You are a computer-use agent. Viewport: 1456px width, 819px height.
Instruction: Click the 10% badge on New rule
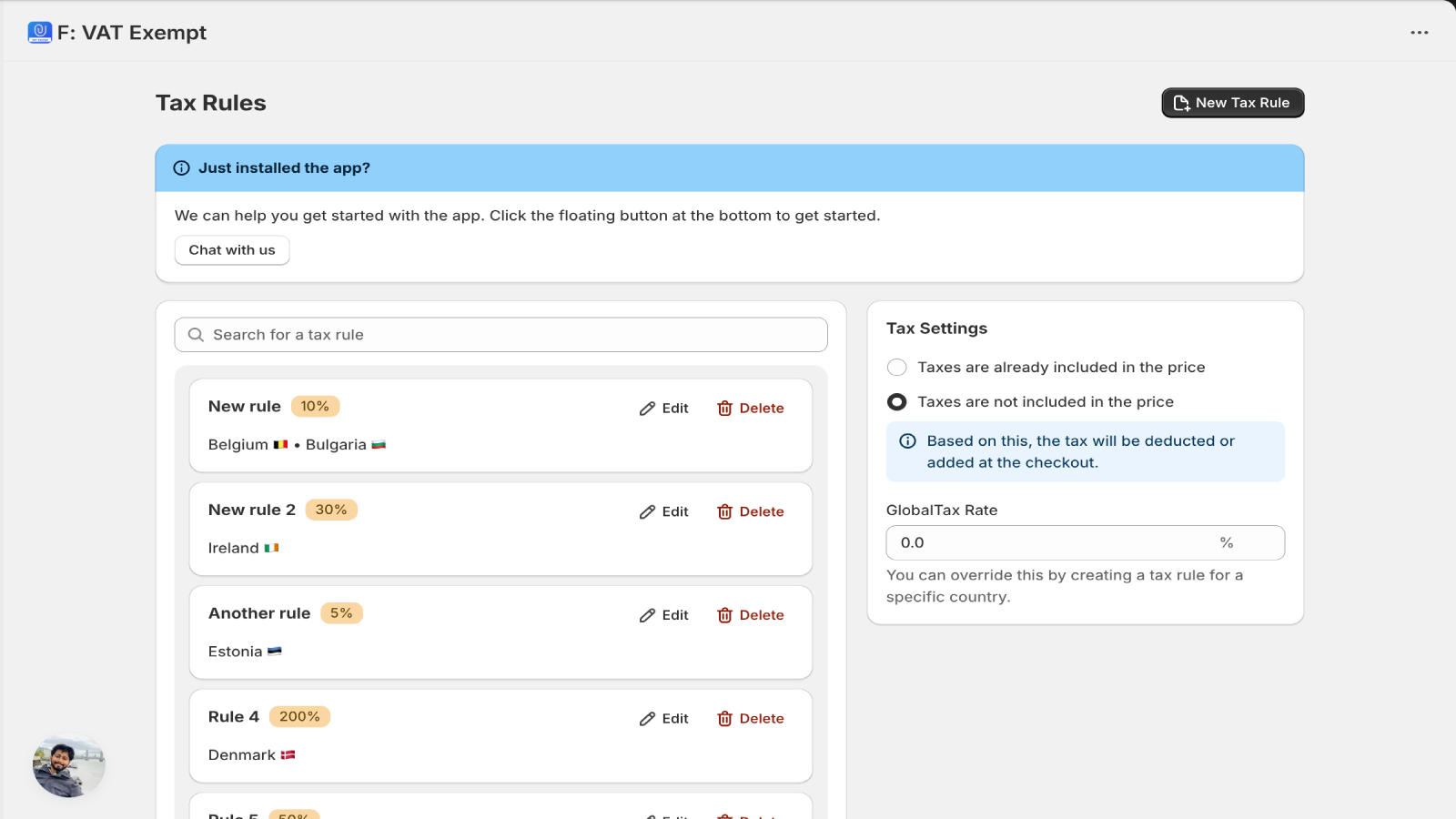pyautogui.click(x=315, y=407)
